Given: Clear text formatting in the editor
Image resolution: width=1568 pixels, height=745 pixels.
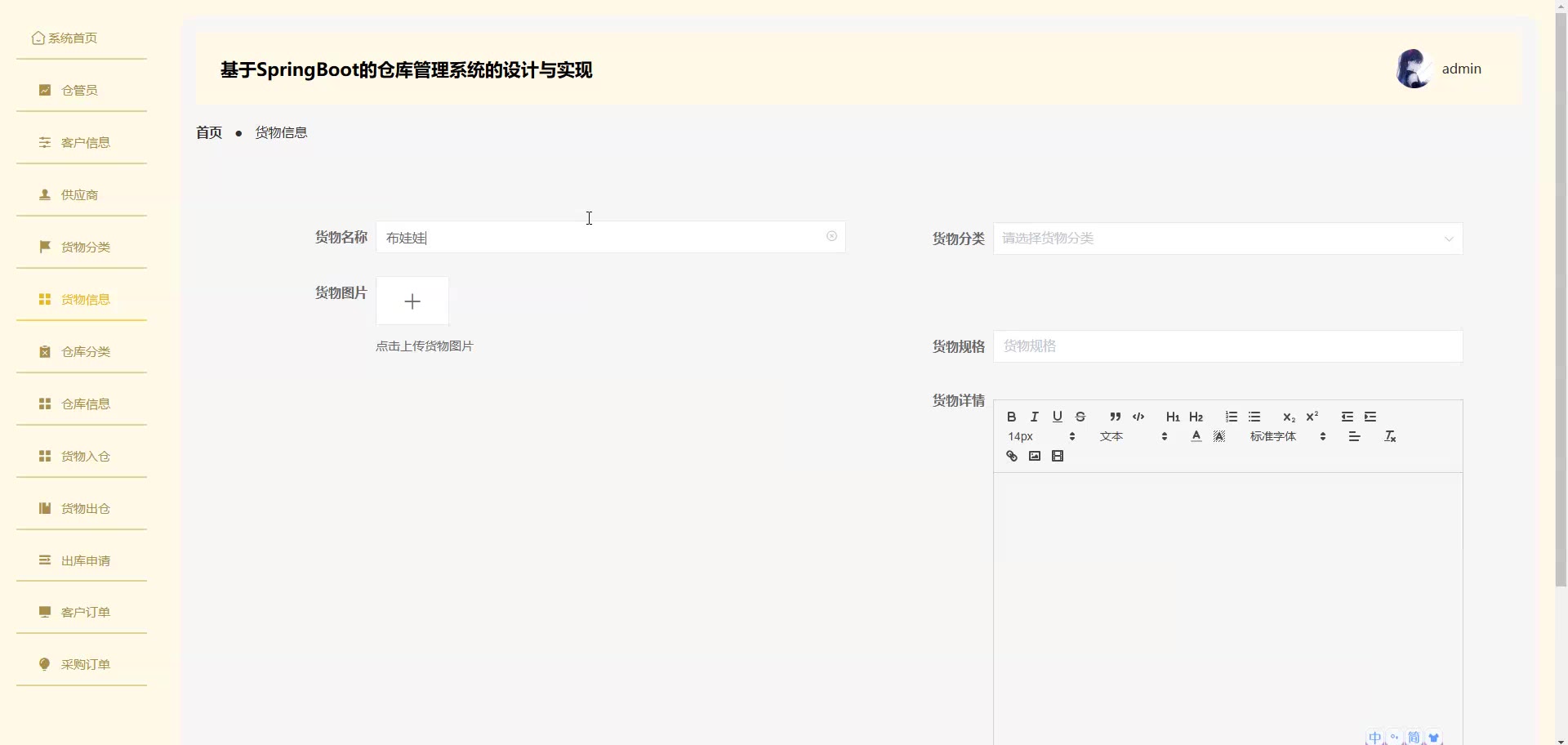Looking at the screenshot, I should pos(1390,436).
